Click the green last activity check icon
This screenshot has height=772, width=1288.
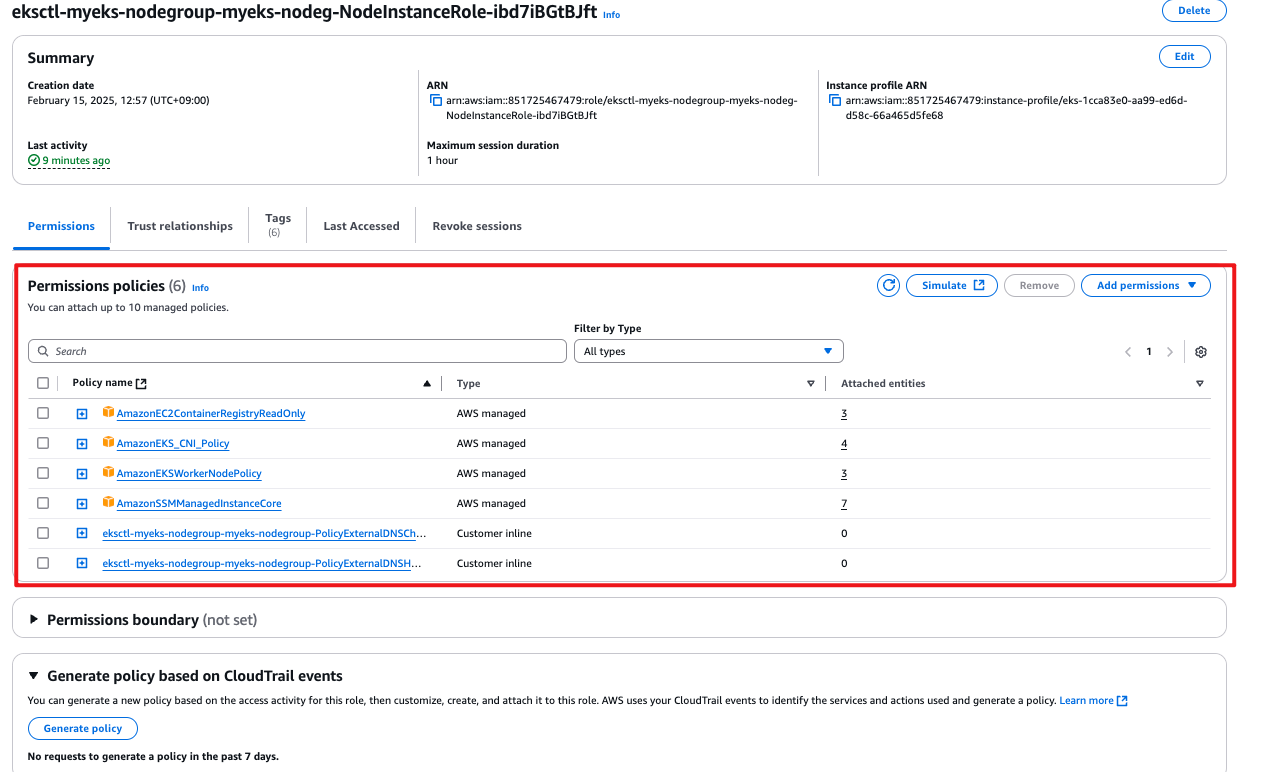[x=34, y=160]
